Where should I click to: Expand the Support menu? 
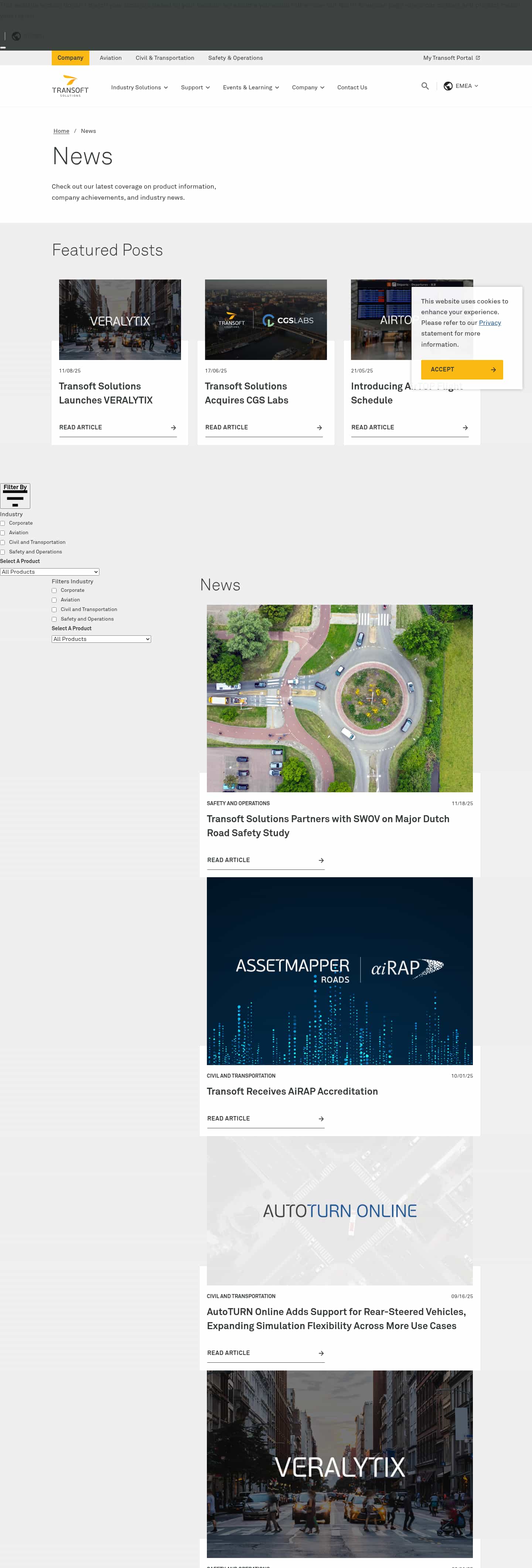coord(195,88)
